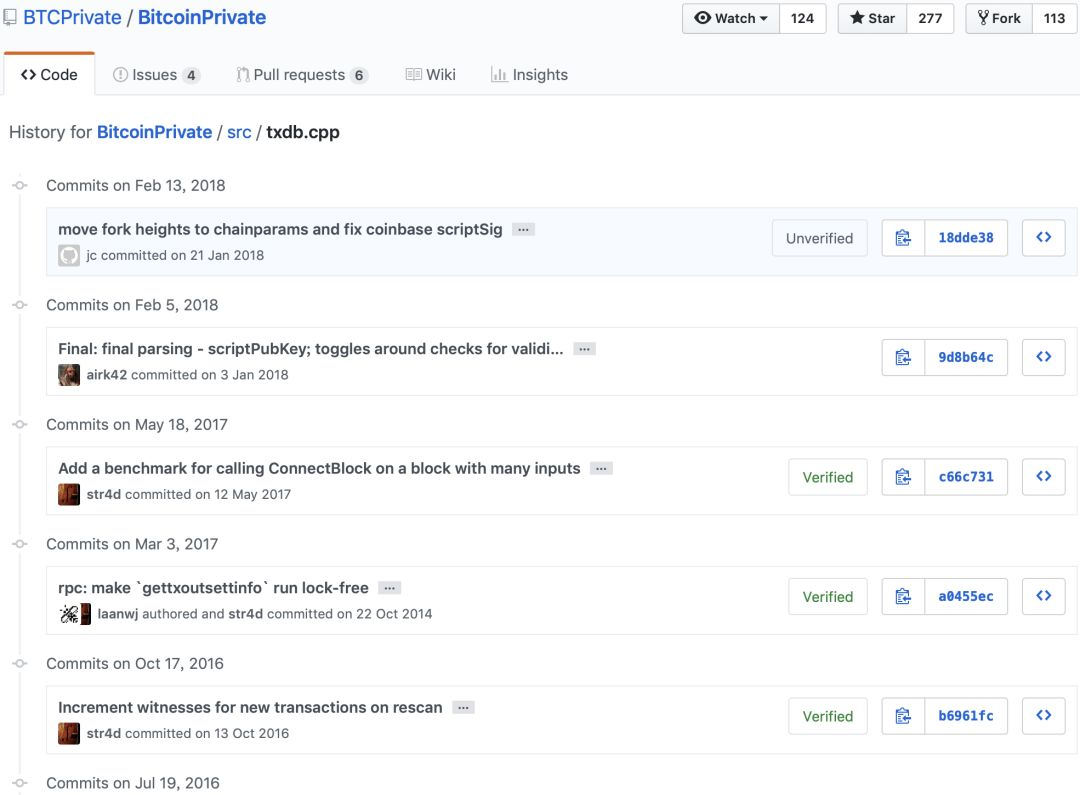The height and width of the screenshot is (795, 1080).
Task: Expand the description of the gettxoutsetinfo commit
Action: tap(390, 588)
